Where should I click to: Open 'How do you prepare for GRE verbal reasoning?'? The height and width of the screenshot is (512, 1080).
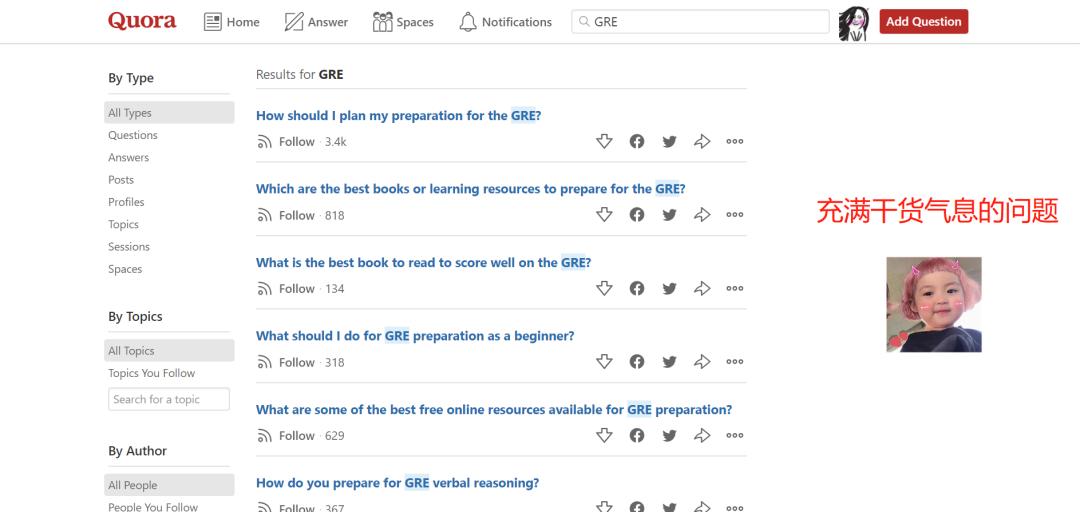[397, 483]
